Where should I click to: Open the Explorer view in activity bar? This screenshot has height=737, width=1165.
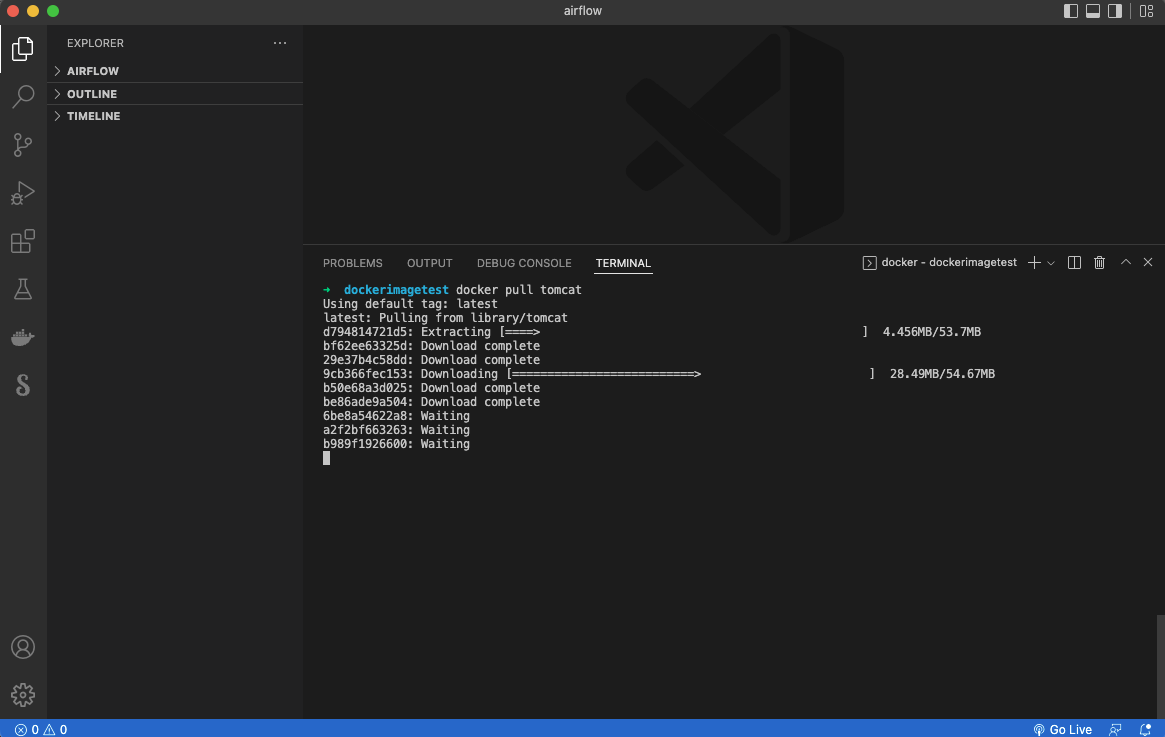(x=23, y=49)
